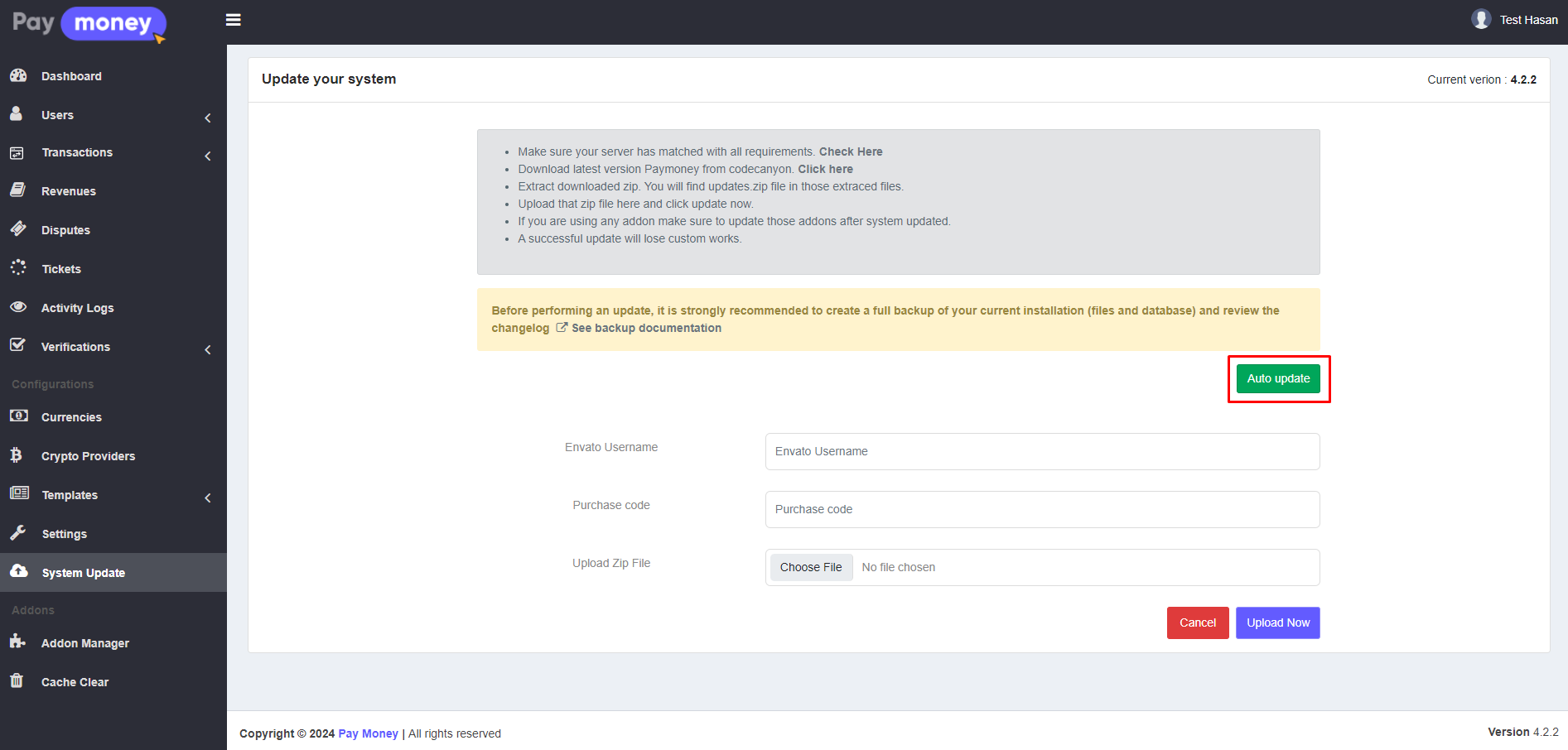Expand the Users submenu chevron
Viewport: 1568px width, 750px height.
click(208, 118)
